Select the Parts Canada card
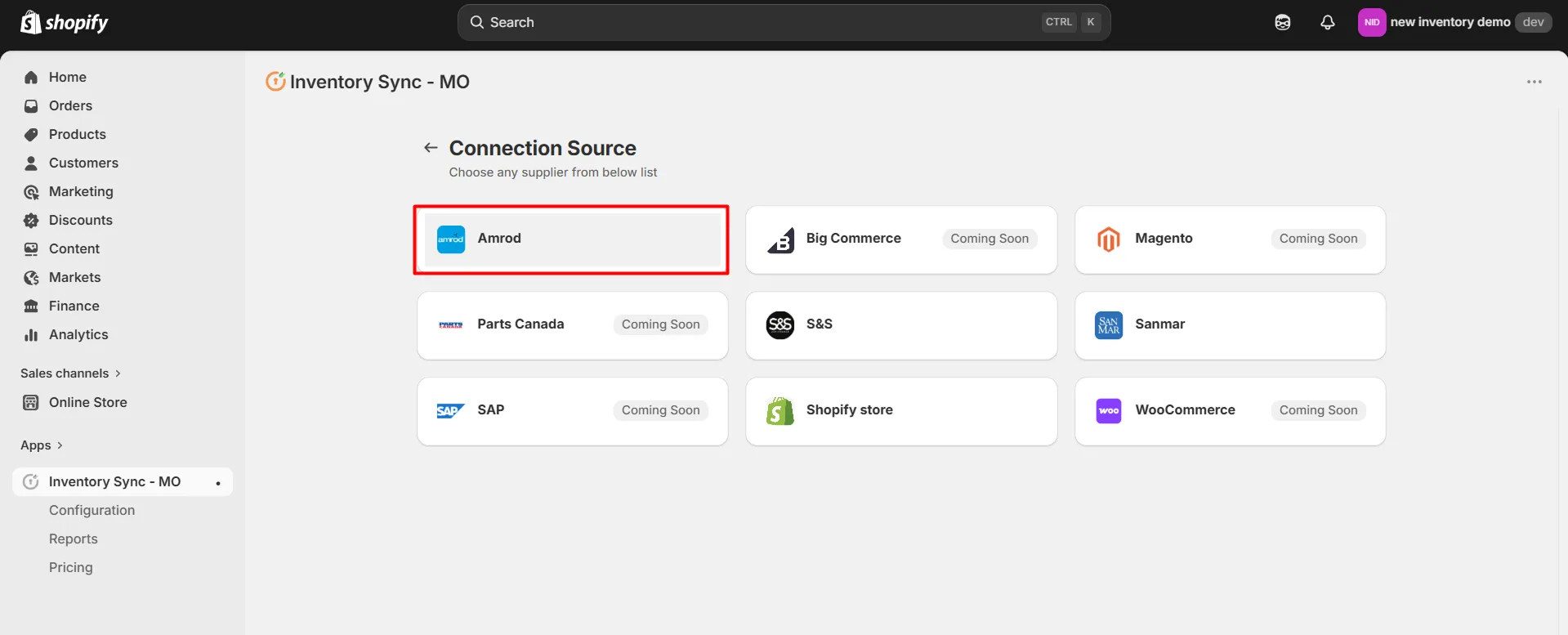 click(573, 325)
